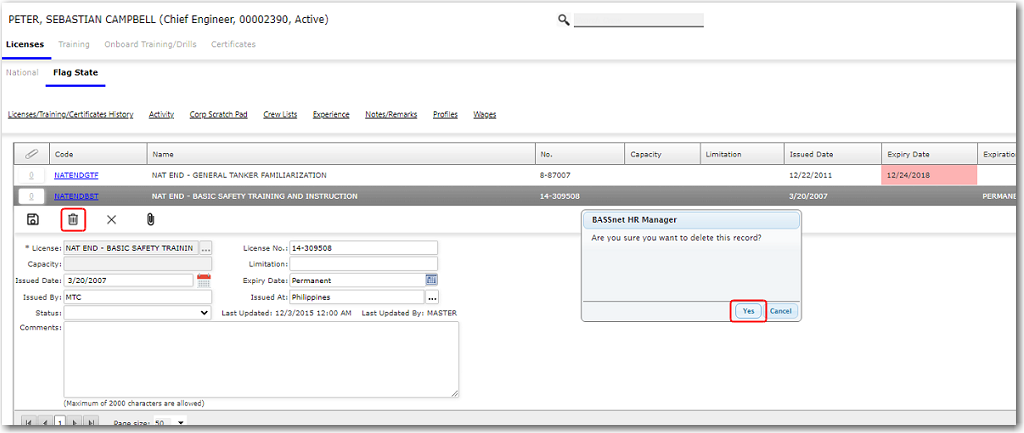The width and height of the screenshot is (1024, 433).
Task: Click the Cancel X icon in toolbar
Action: point(111,219)
